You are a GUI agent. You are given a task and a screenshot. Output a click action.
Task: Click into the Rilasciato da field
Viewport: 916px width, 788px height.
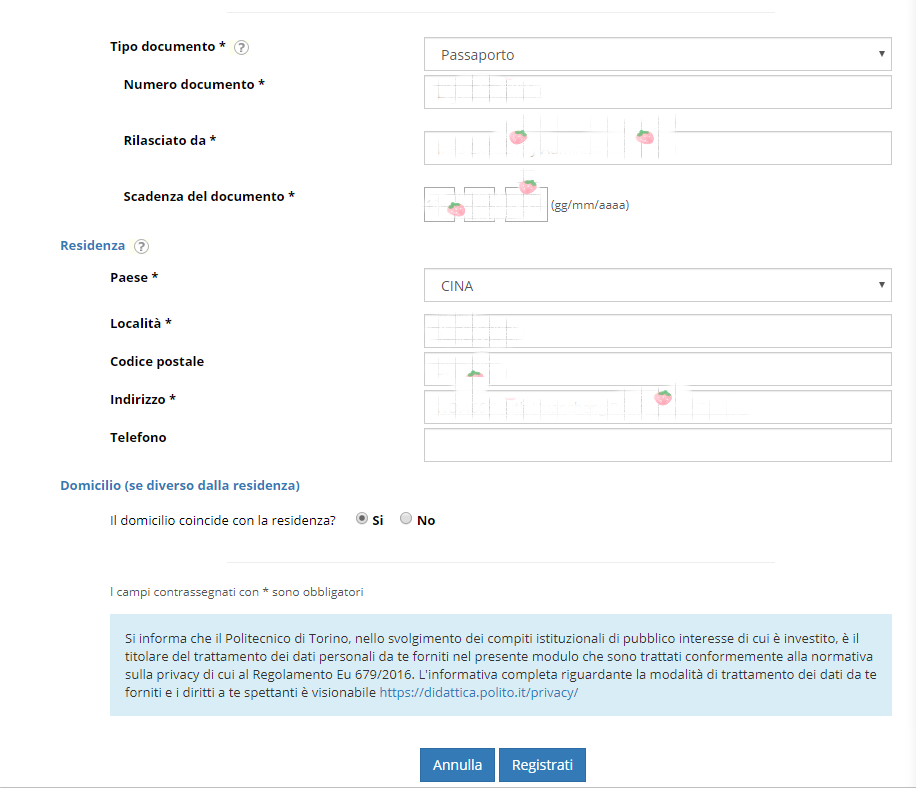[657, 148]
